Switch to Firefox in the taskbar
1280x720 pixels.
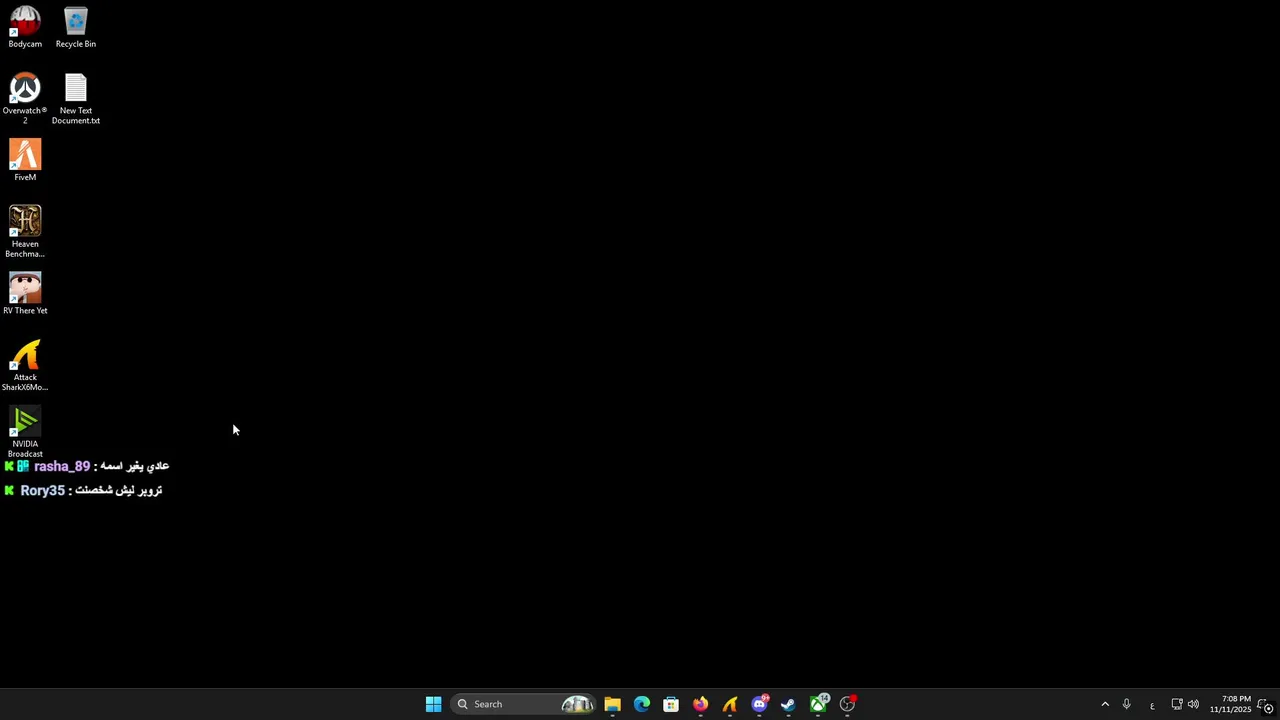[x=700, y=704]
